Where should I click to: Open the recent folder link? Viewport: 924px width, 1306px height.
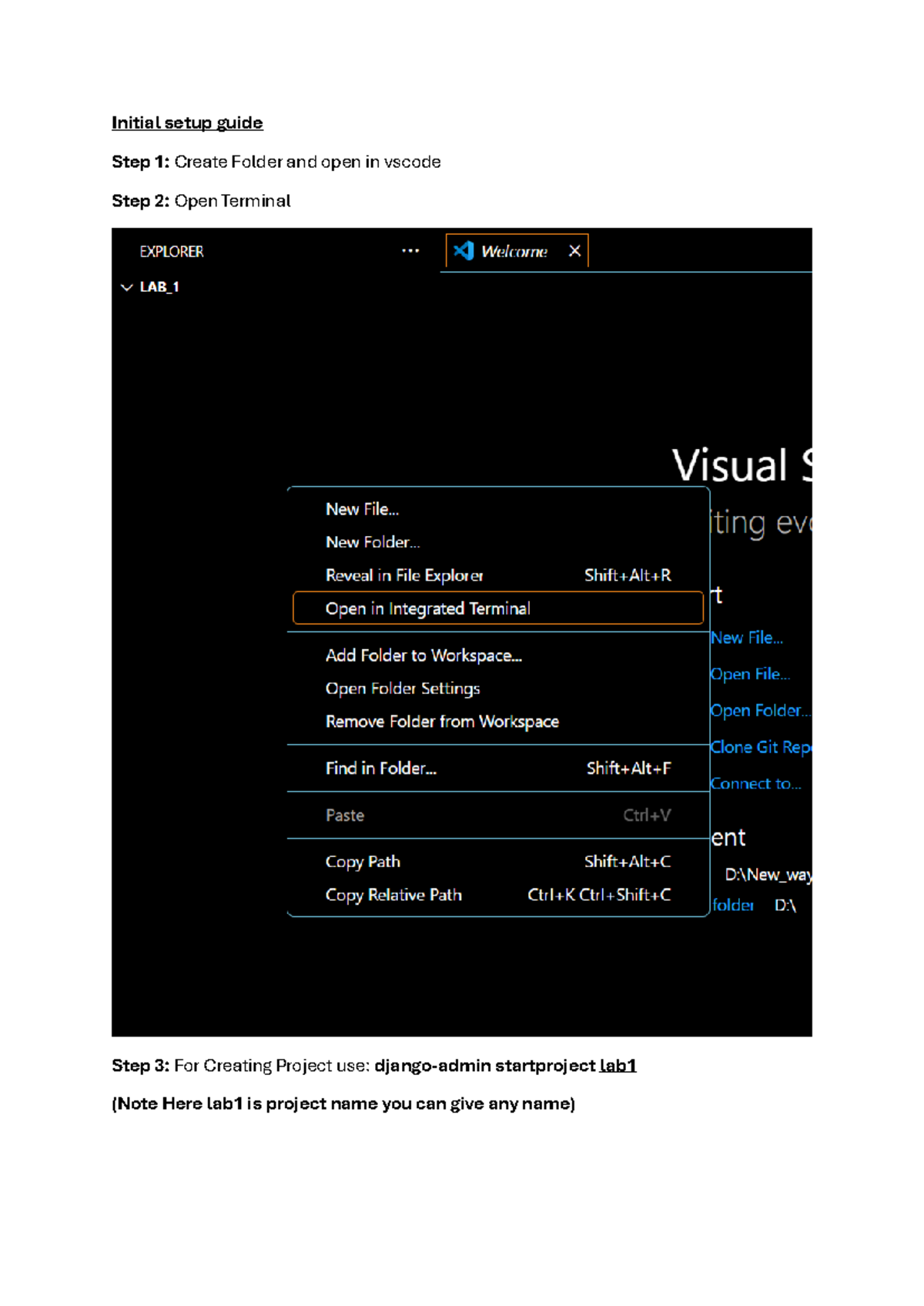733,906
